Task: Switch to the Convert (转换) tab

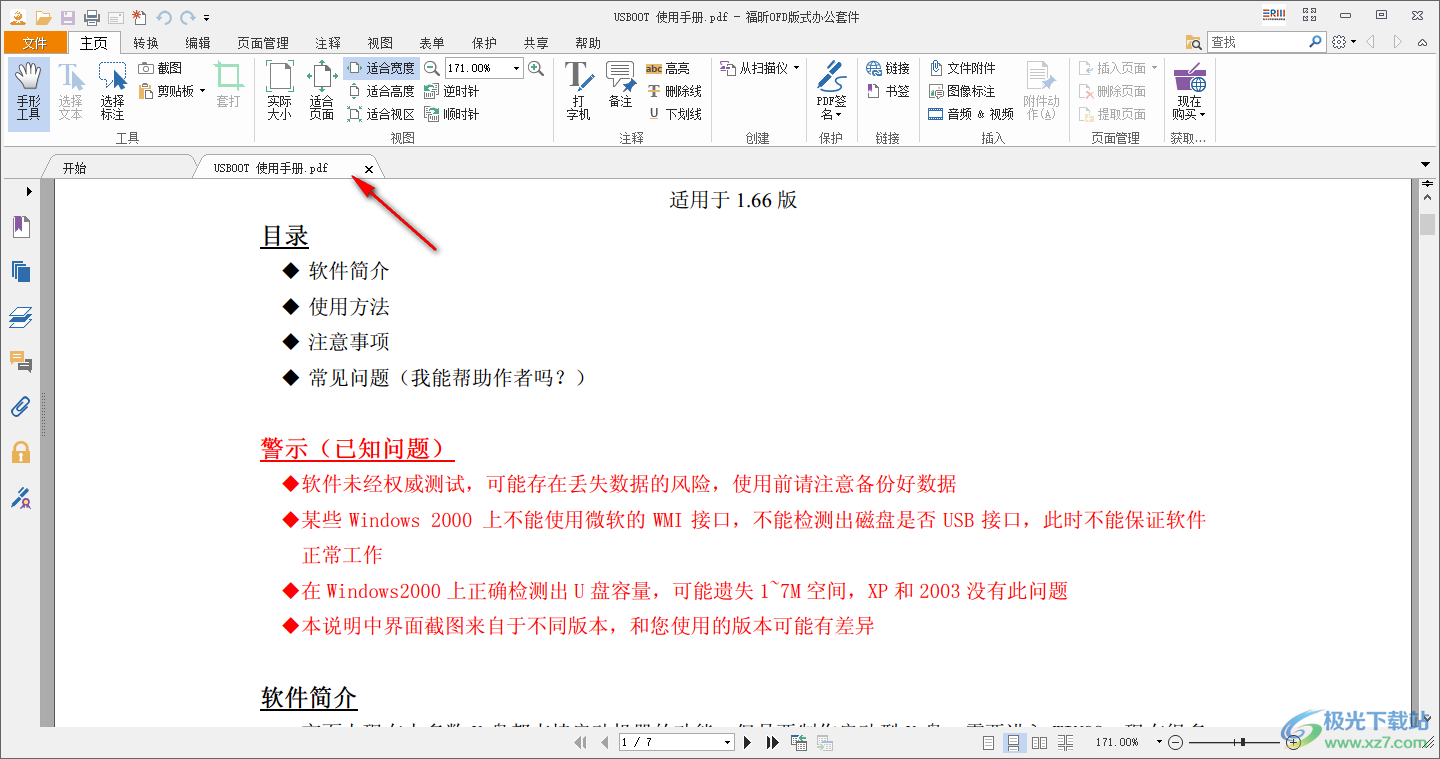Action: (x=146, y=43)
